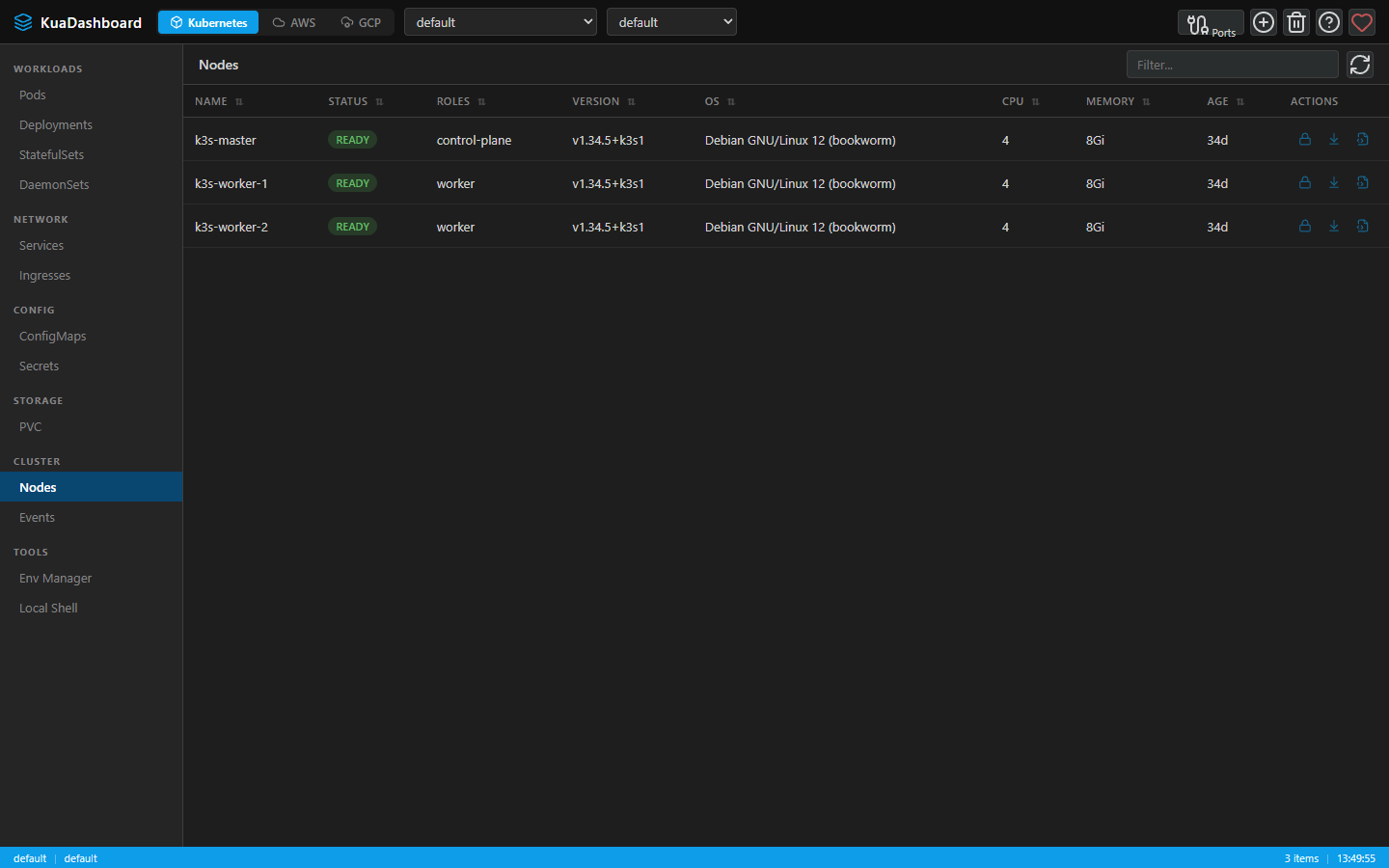This screenshot has width=1389, height=868.
Task: Click the READY badge for k3s-worker-2
Action: 353,227
